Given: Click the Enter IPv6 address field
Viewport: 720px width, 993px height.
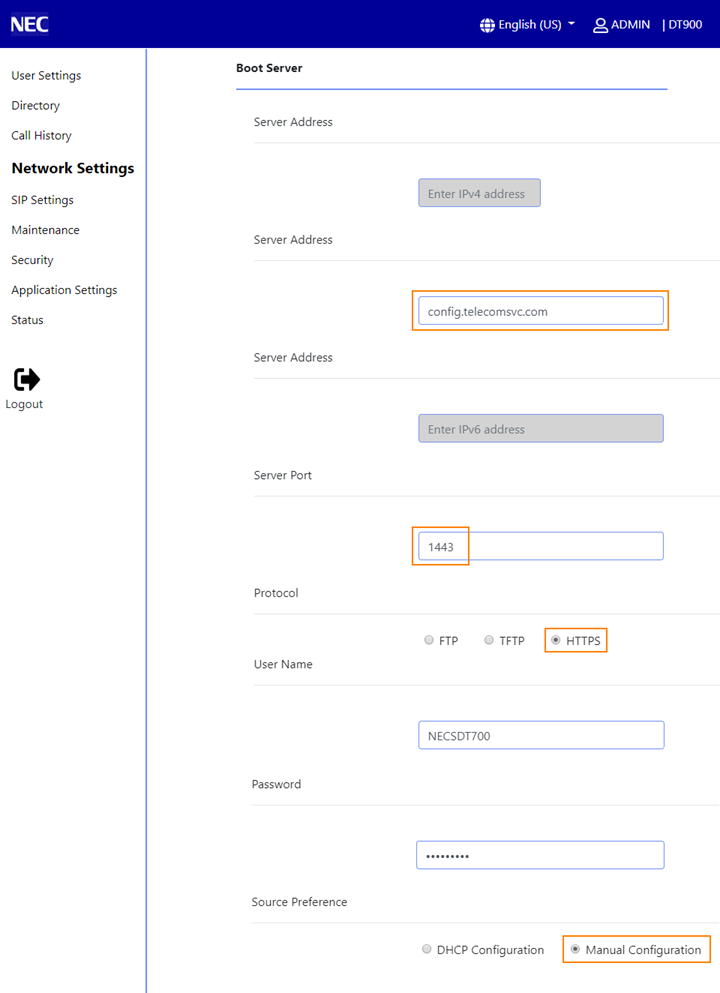Looking at the screenshot, I should tap(541, 429).
